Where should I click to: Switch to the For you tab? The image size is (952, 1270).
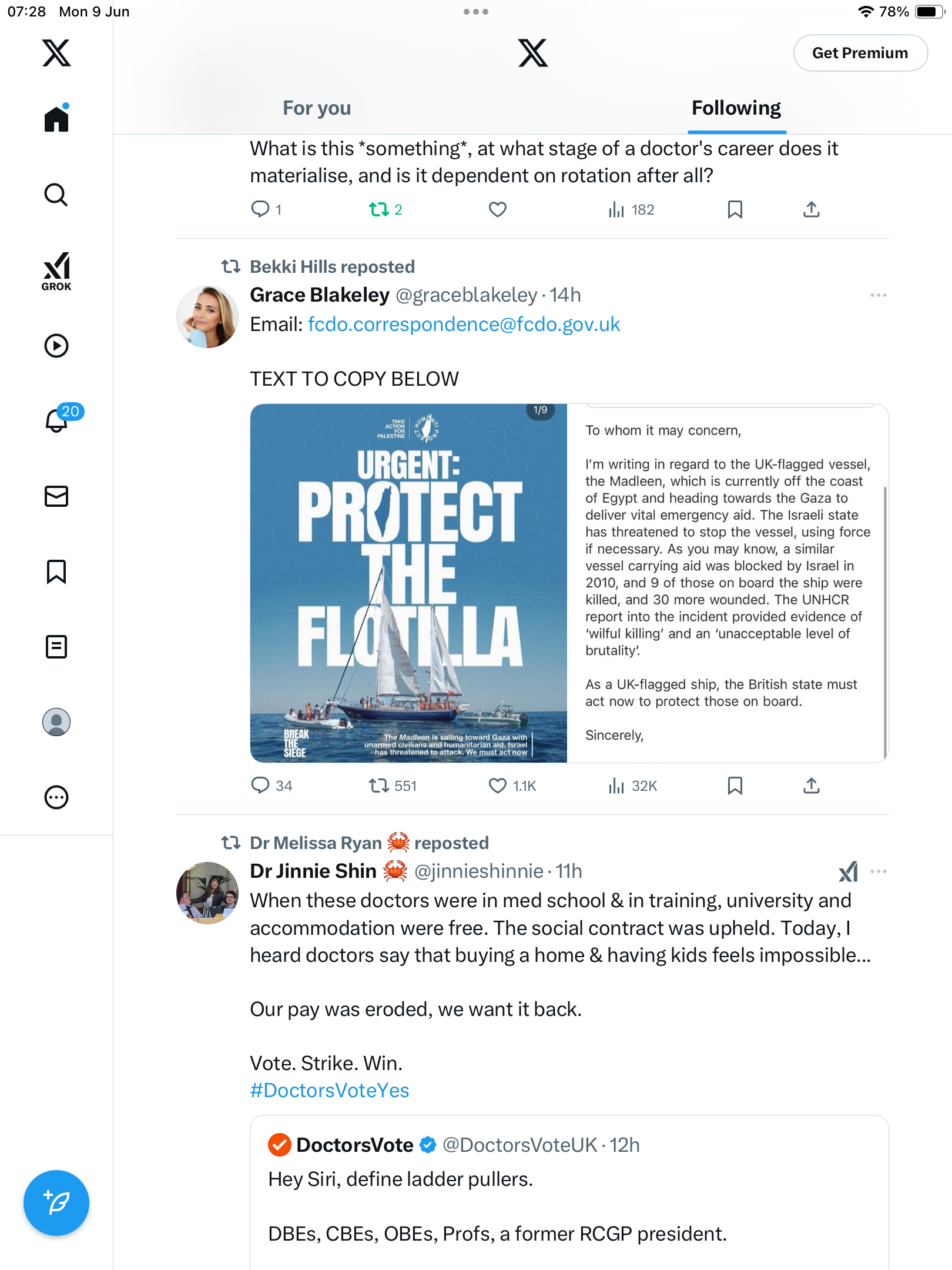317,108
